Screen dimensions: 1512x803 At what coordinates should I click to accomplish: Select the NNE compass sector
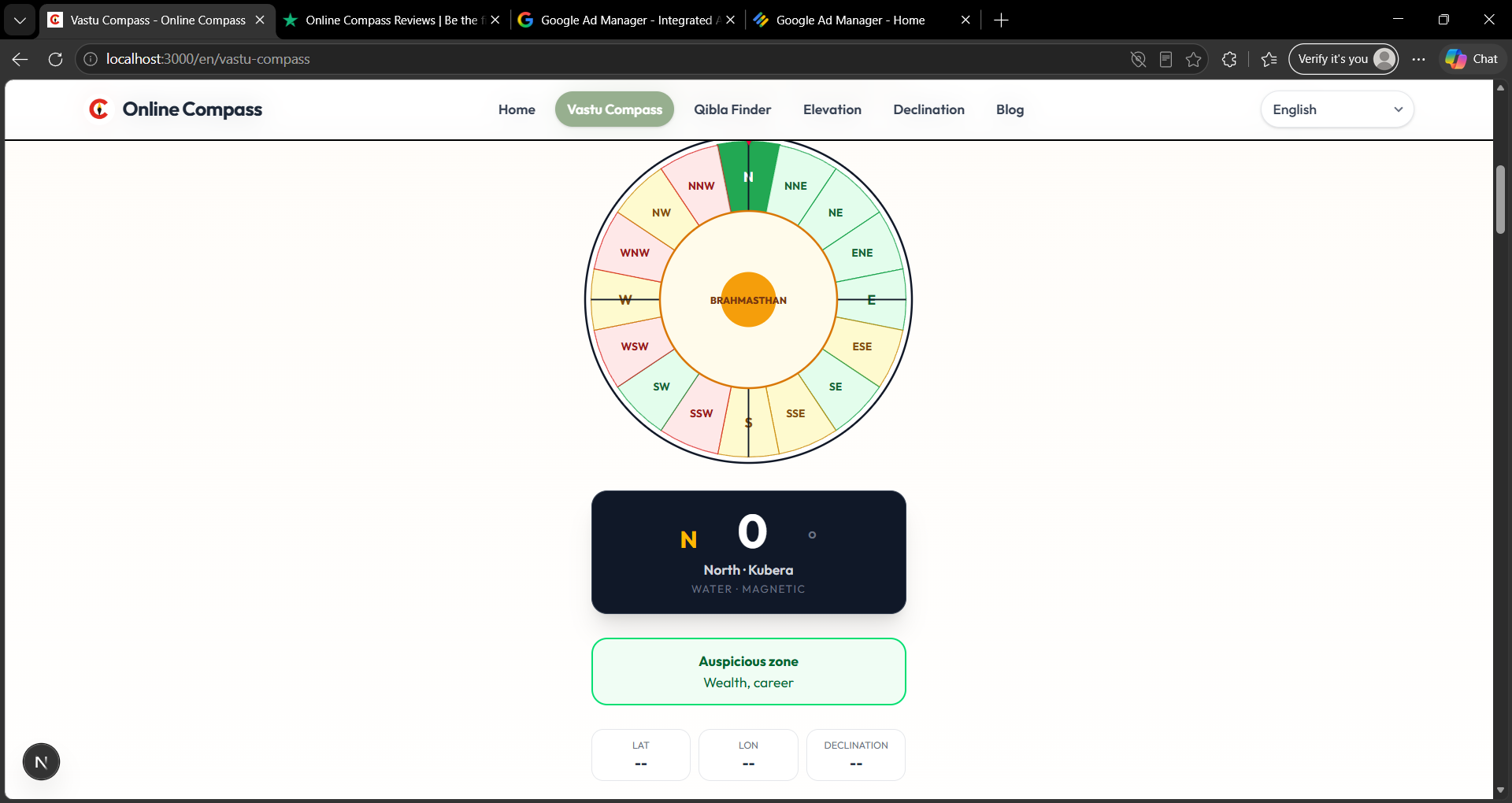(x=795, y=186)
